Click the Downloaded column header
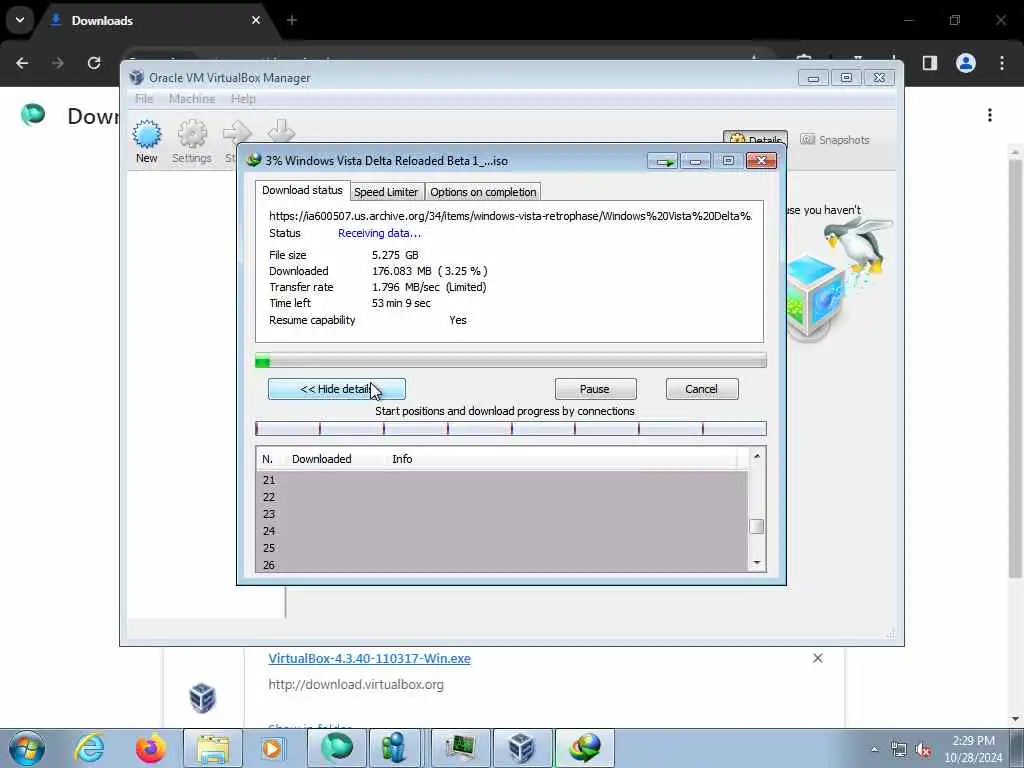The image size is (1024, 768). (321, 459)
